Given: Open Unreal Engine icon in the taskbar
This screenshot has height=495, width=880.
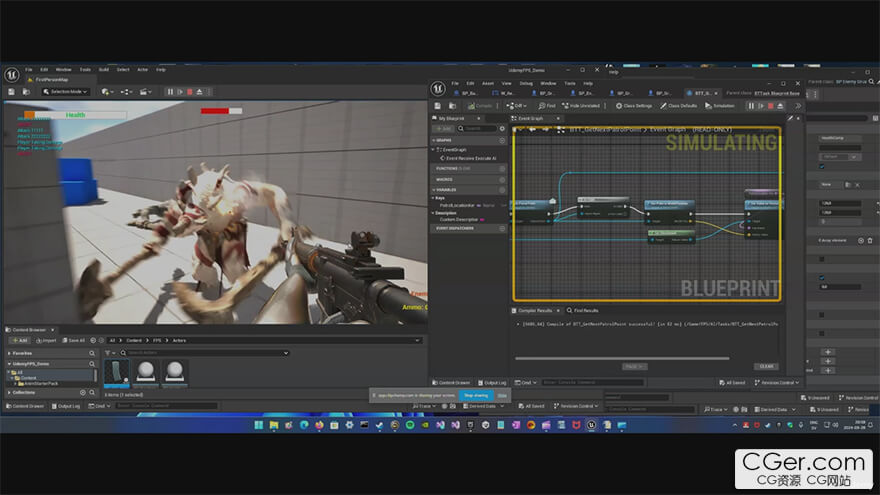Looking at the screenshot, I should 591,425.
